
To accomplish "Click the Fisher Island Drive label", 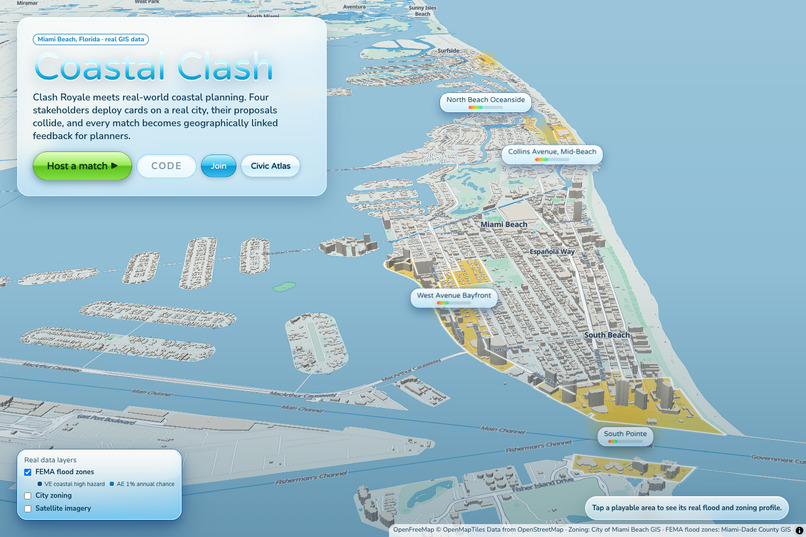I will (543, 484).
